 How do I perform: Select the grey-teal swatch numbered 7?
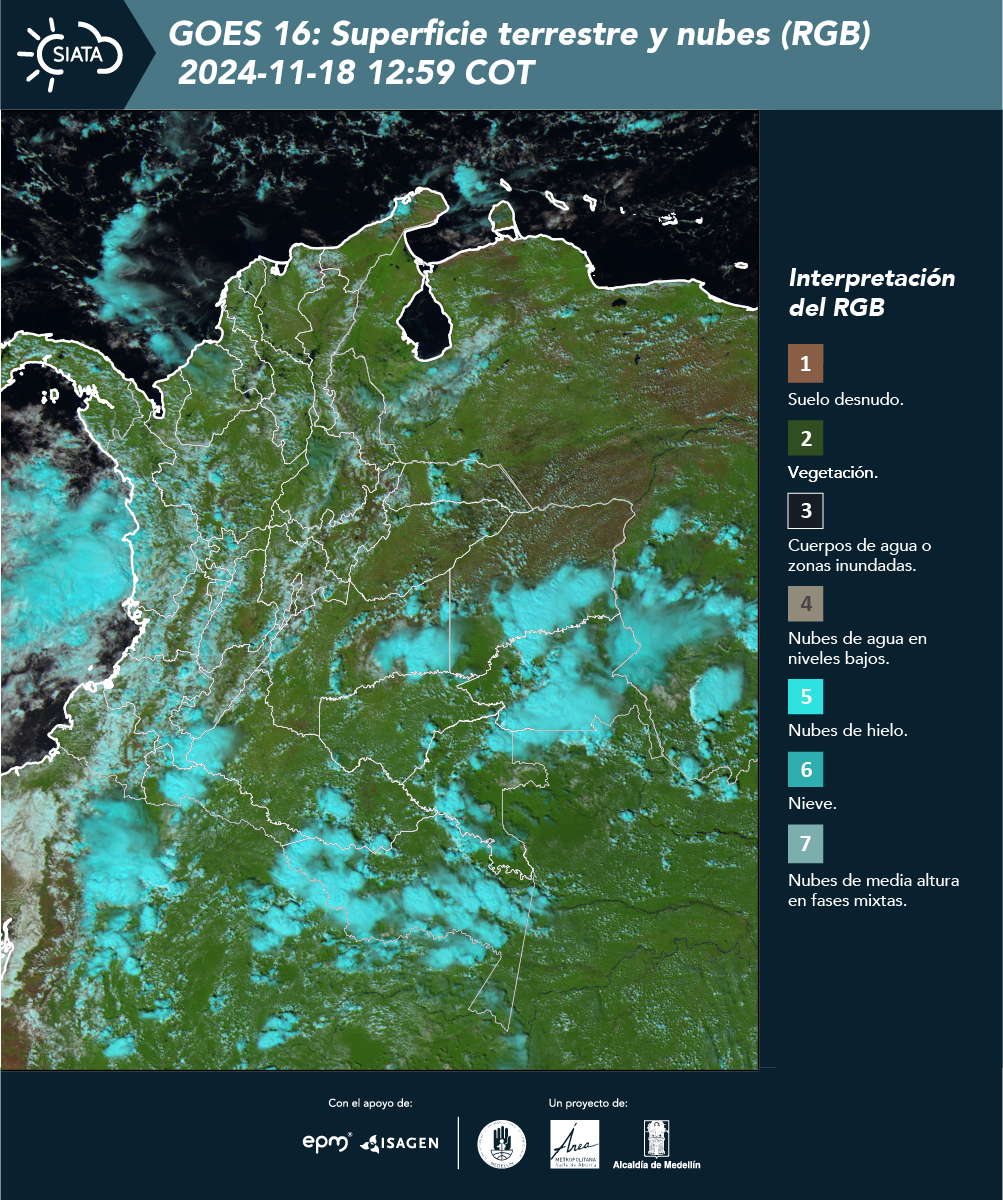pyautogui.click(x=805, y=844)
